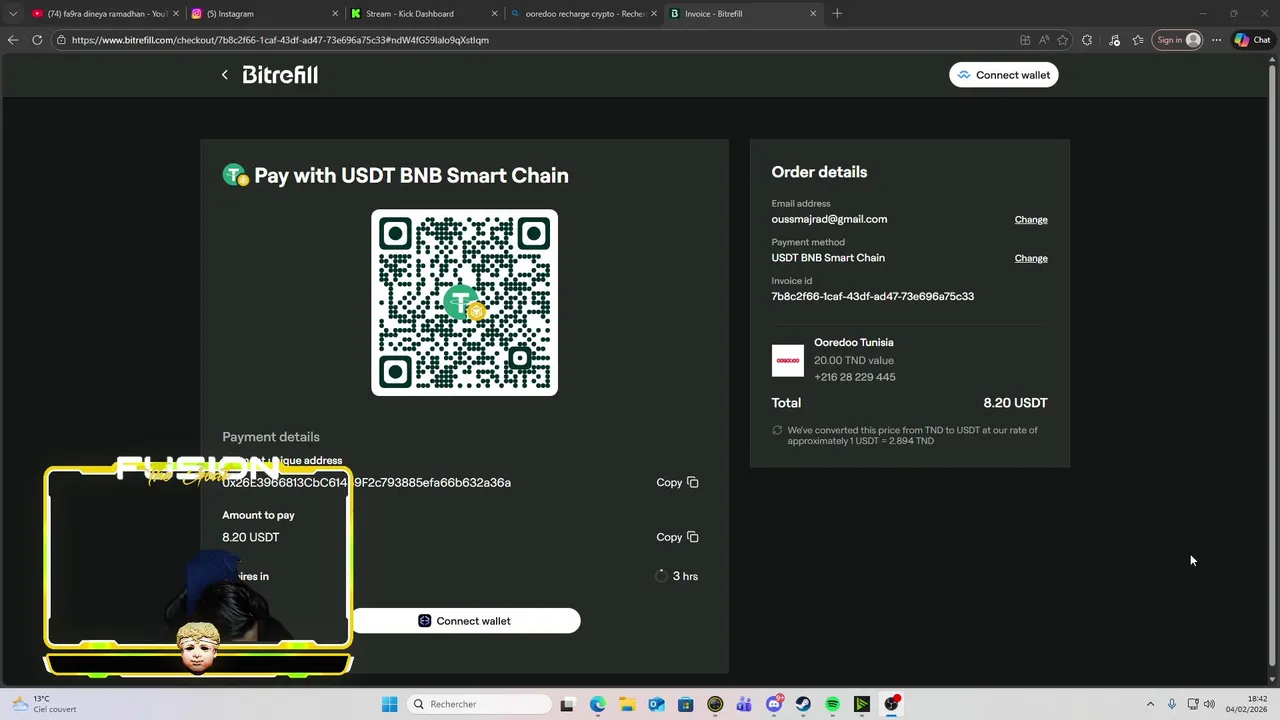
Task: Click the USDT BNB coin icon in heading
Action: tap(236, 175)
